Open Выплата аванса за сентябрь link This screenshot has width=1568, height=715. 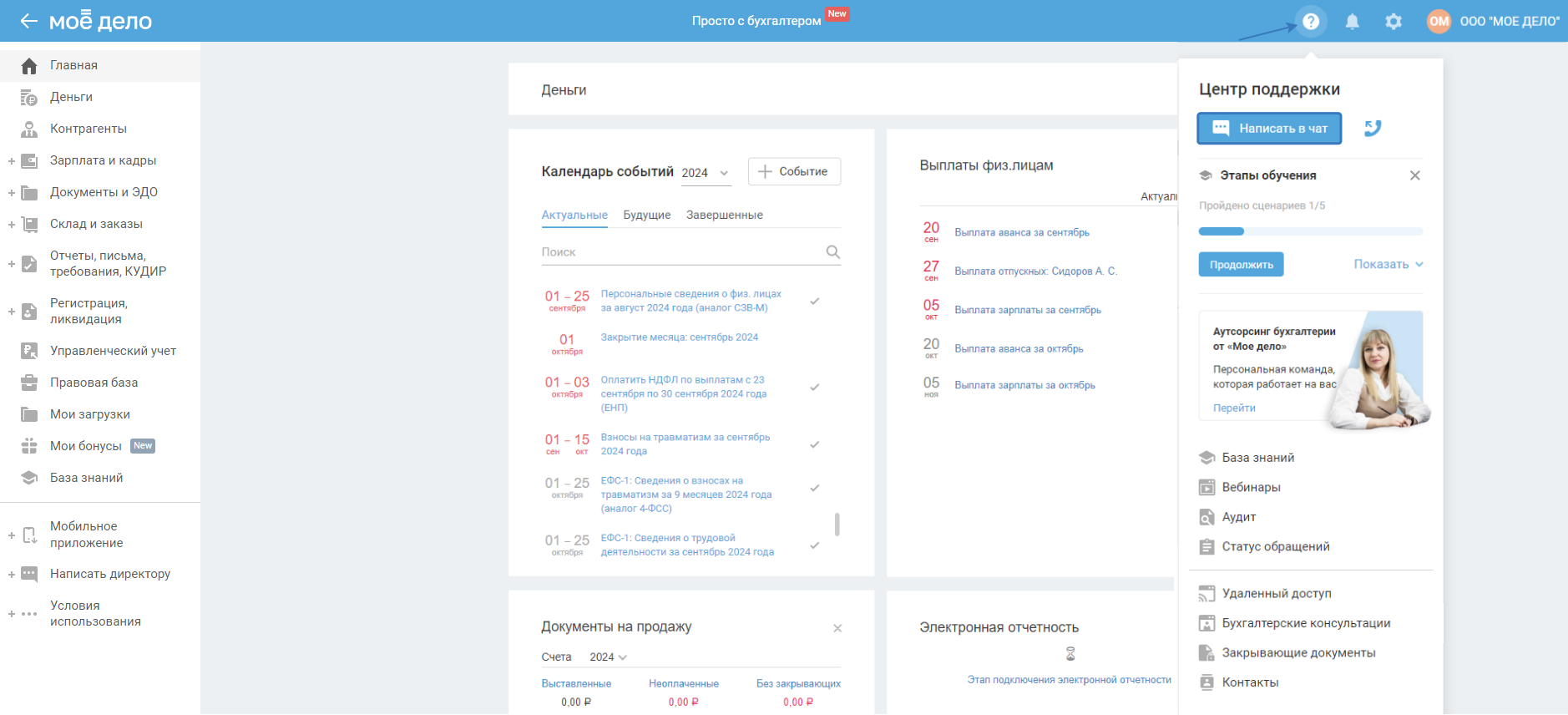1022,232
